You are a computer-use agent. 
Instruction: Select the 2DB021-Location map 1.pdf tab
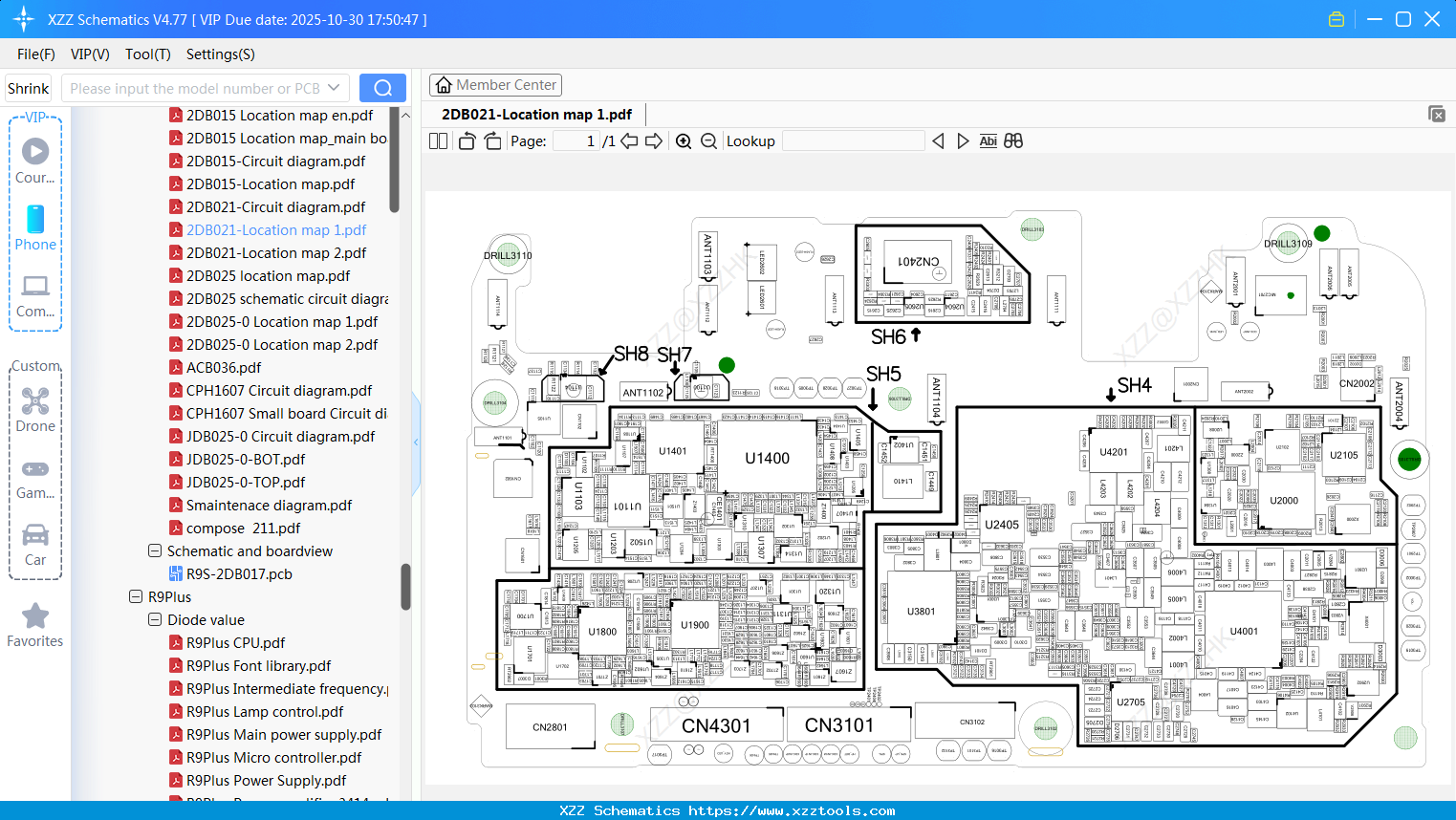click(535, 114)
